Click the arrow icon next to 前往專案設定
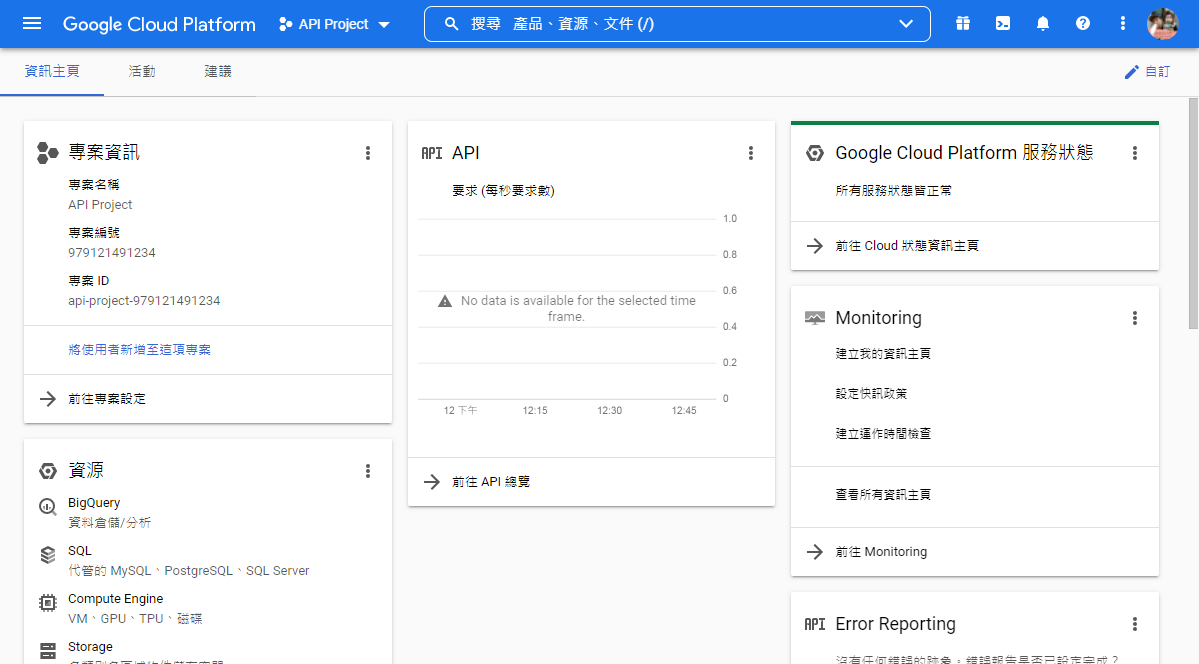Image resolution: width=1199 pixels, height=664 pixels. (x=48, y=399)
